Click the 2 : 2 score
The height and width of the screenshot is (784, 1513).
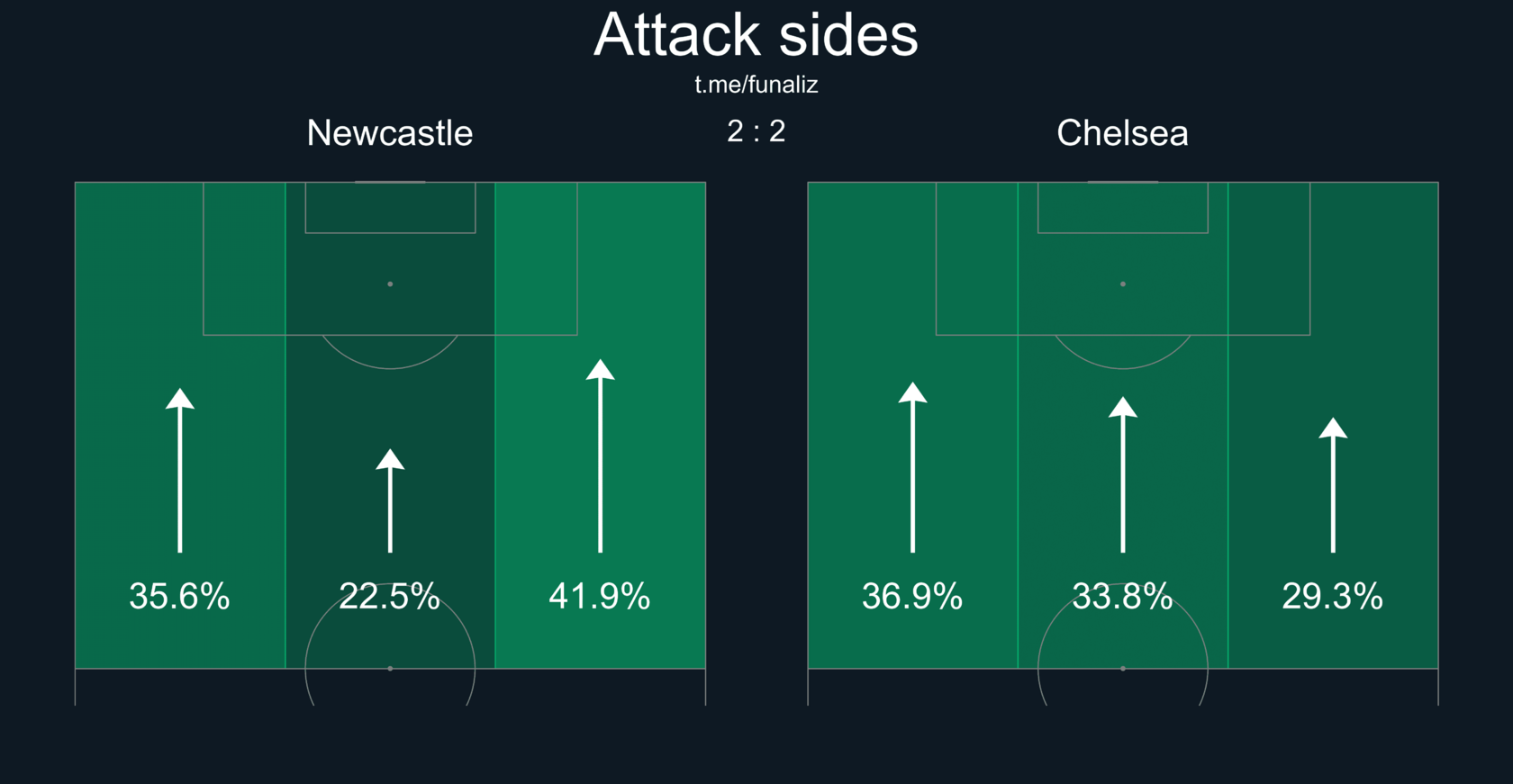[x=756, y=131]
